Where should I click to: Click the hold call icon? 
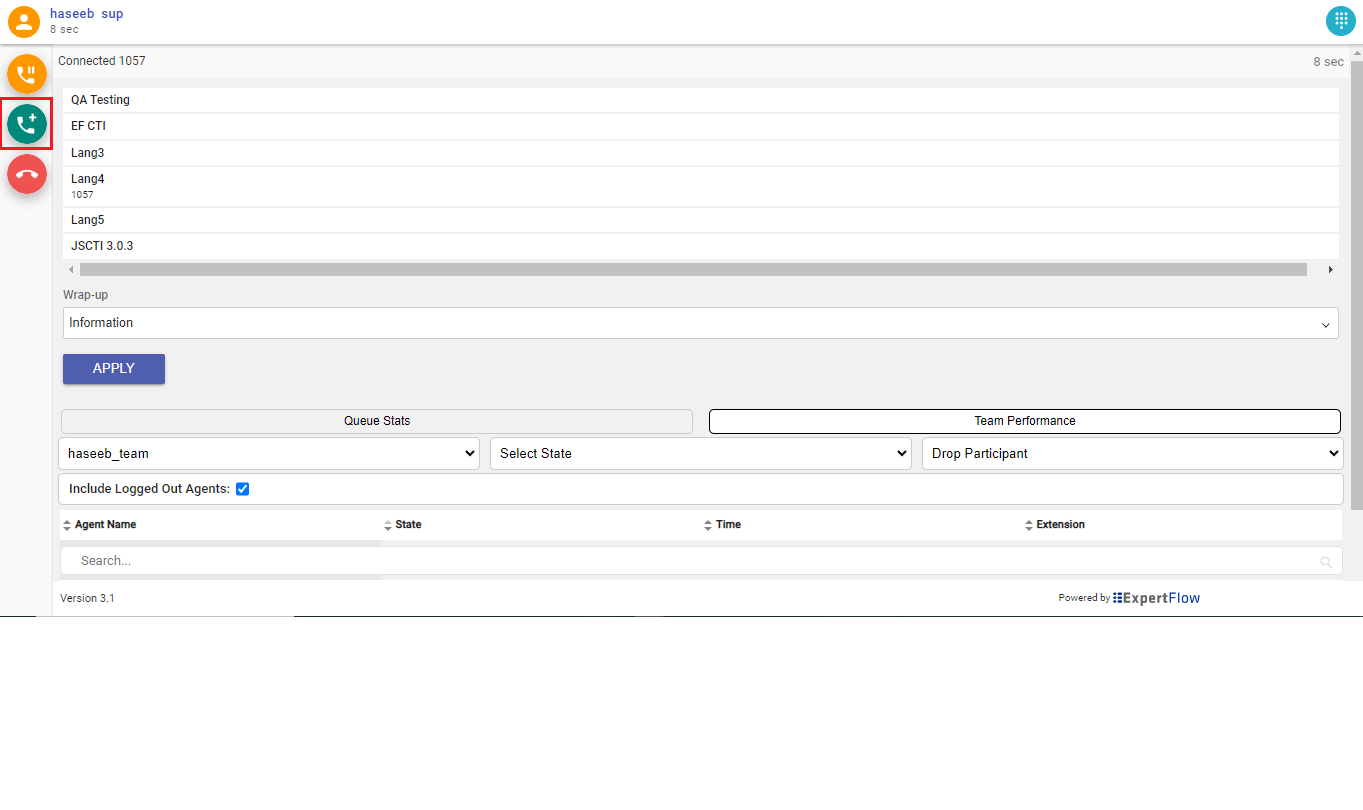pyautogui.click(x=27, y=74)
